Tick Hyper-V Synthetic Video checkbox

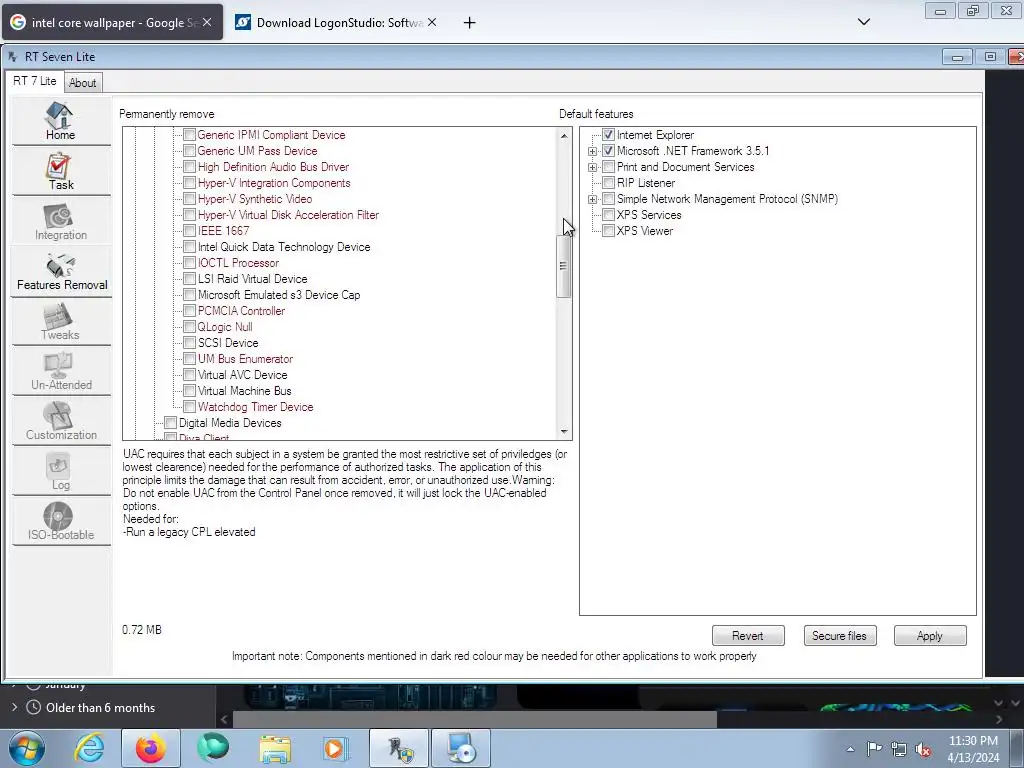(x=189, y=199)
